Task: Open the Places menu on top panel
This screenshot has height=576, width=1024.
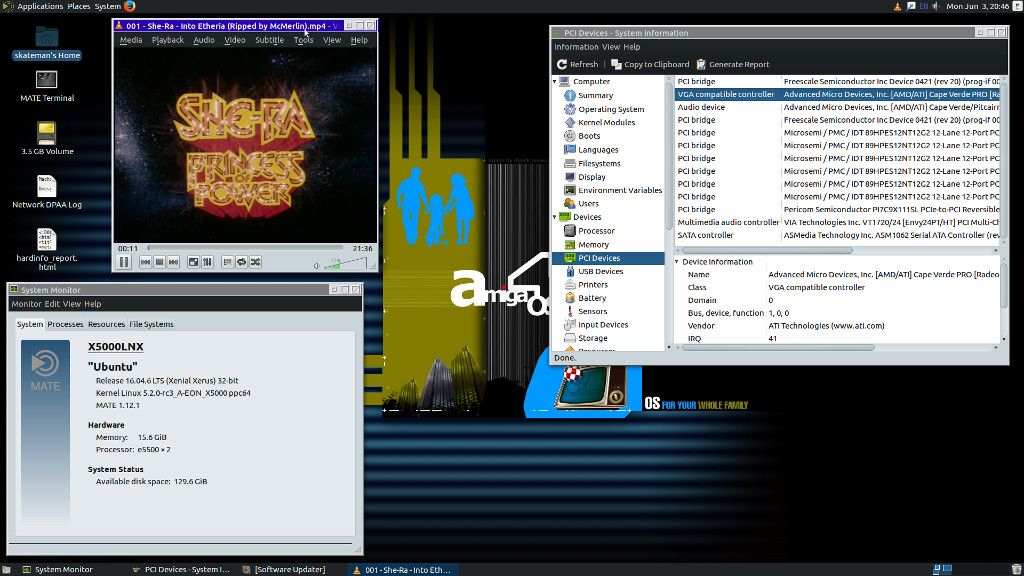Action: 78,7
